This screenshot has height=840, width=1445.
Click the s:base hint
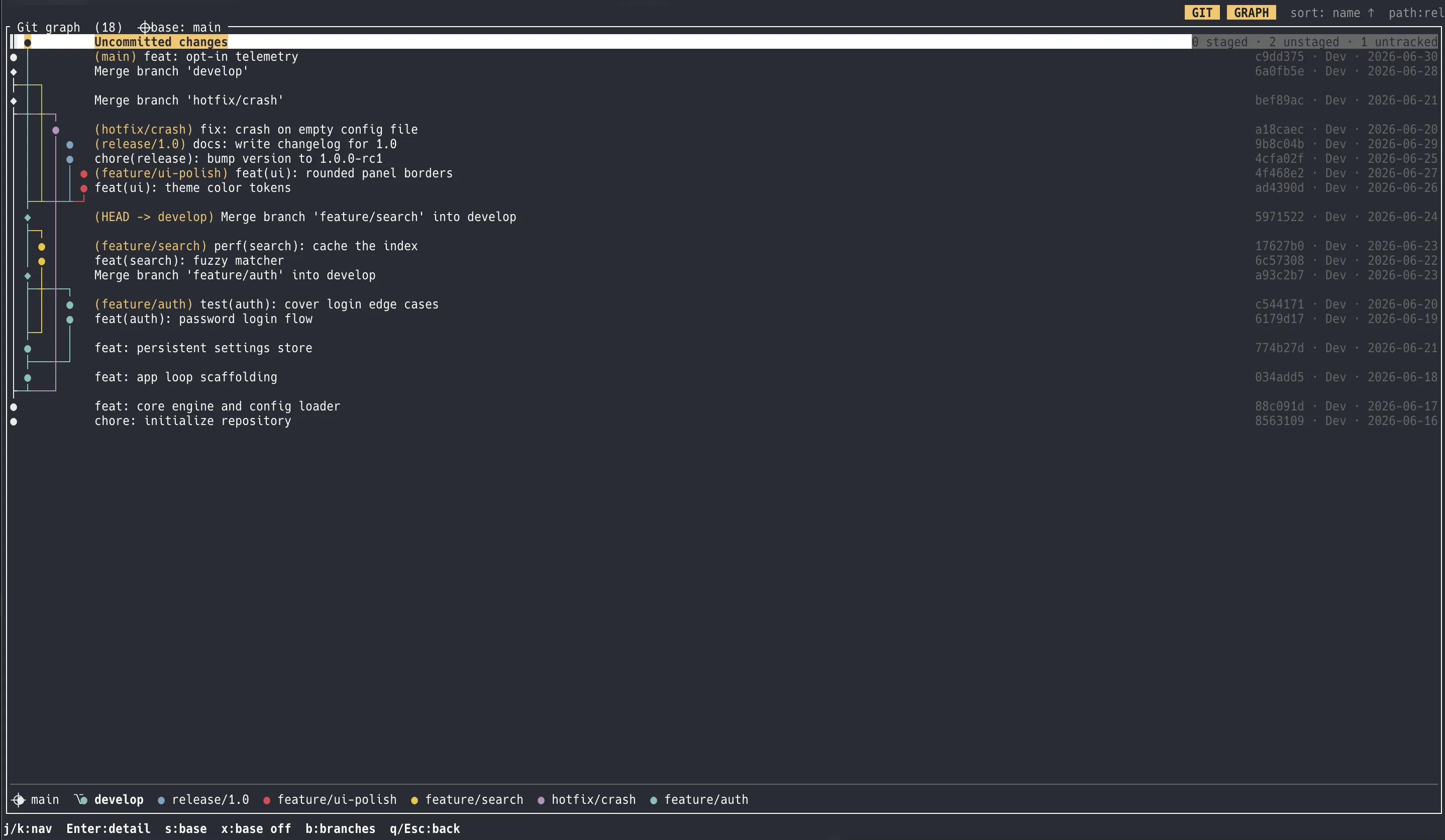click(x=186, y=829)
